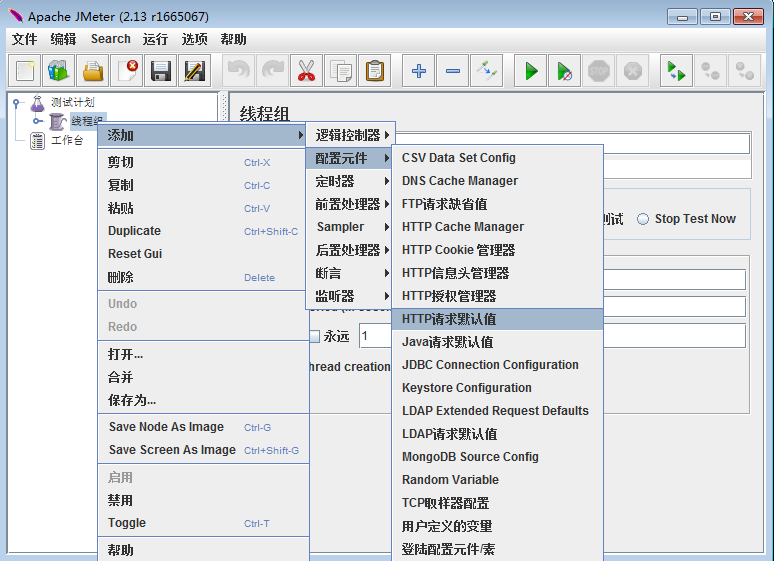Screen dimensions: 774x561
Task: Select the Stop Test Now radio button
Action: click(x=643, y=219)
